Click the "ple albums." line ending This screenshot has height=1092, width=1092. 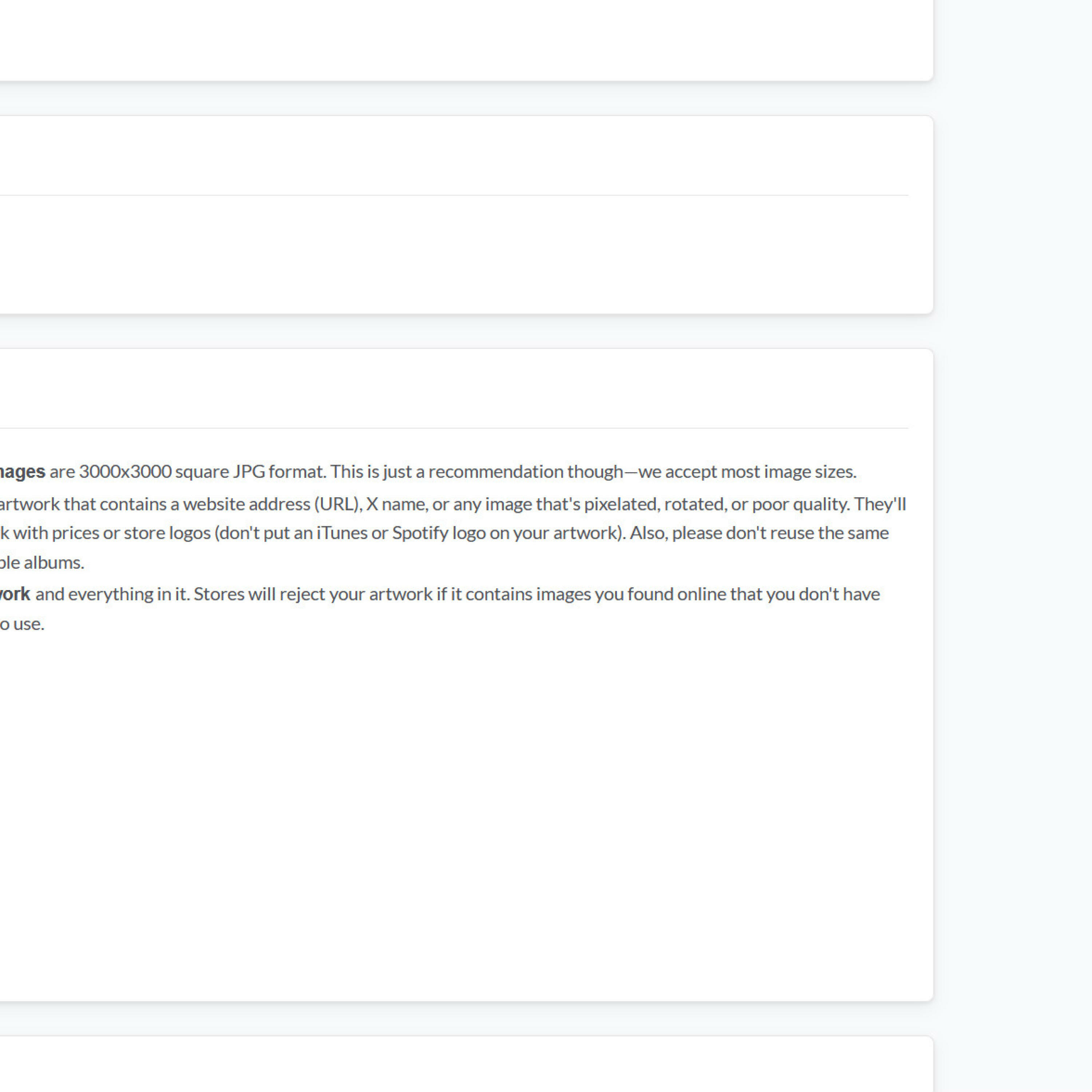click(x=42, y=562)
